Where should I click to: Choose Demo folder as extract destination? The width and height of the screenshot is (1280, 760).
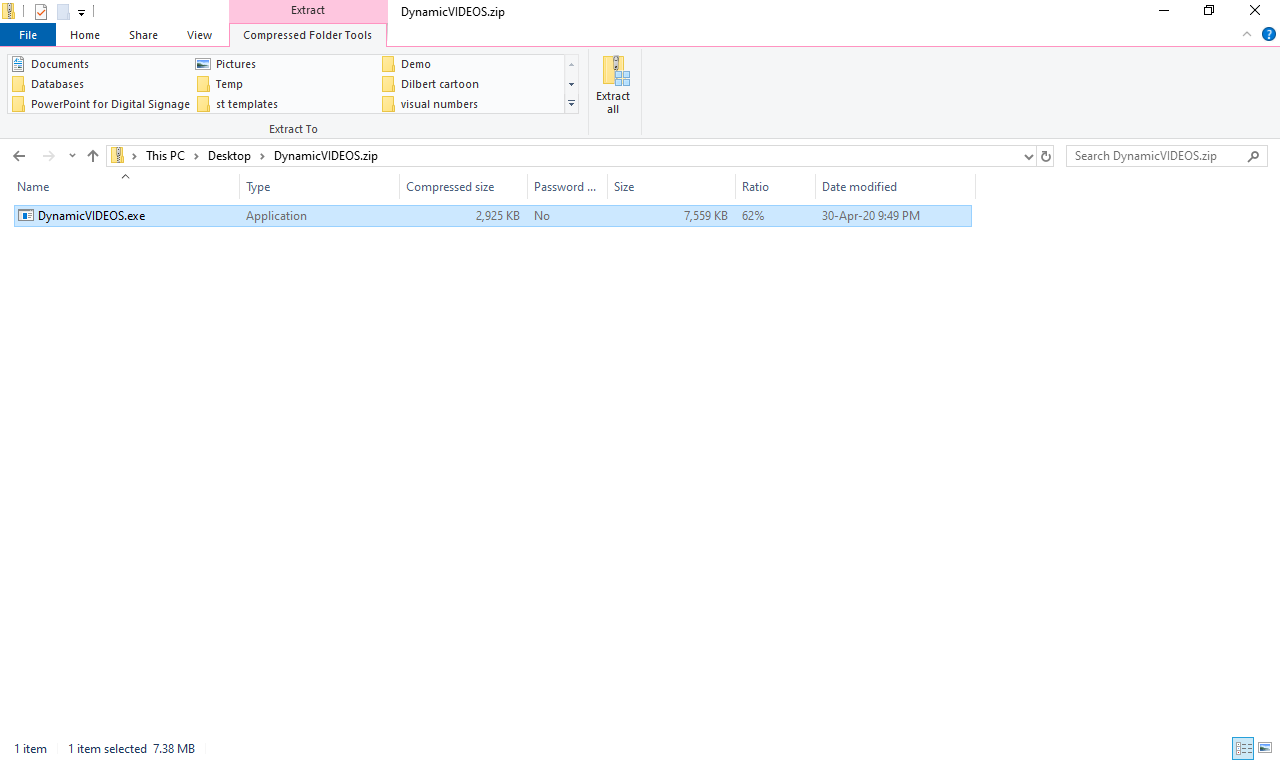click(406, 64)
